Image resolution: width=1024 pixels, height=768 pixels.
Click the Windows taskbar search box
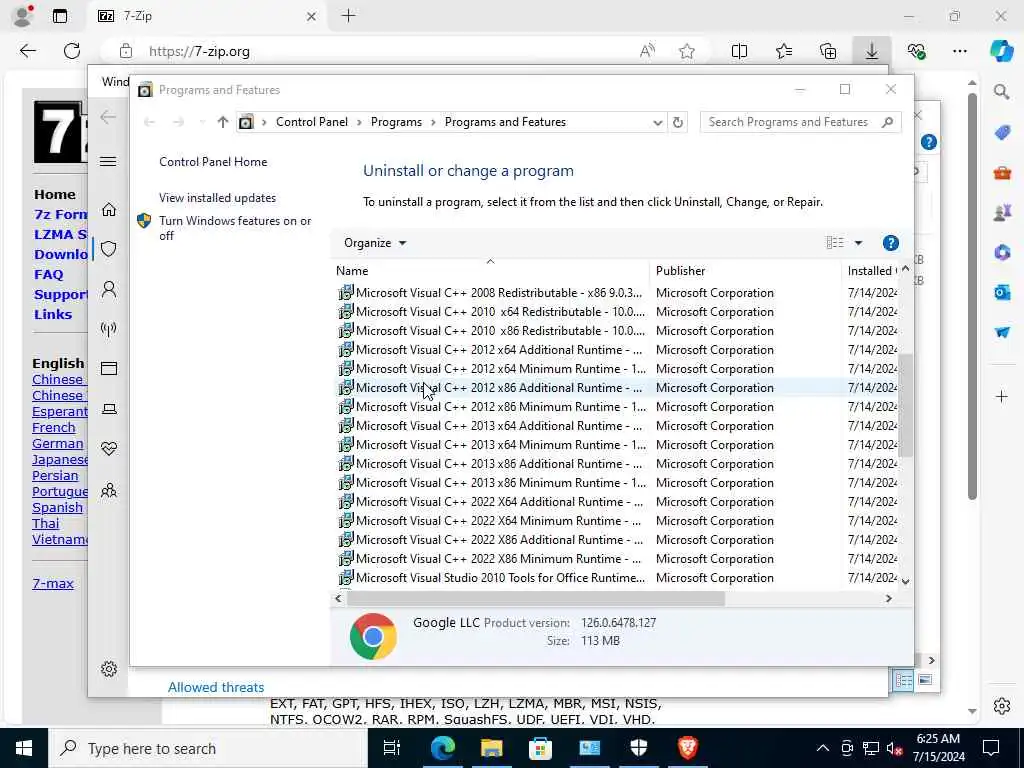(x=208, y=748)
